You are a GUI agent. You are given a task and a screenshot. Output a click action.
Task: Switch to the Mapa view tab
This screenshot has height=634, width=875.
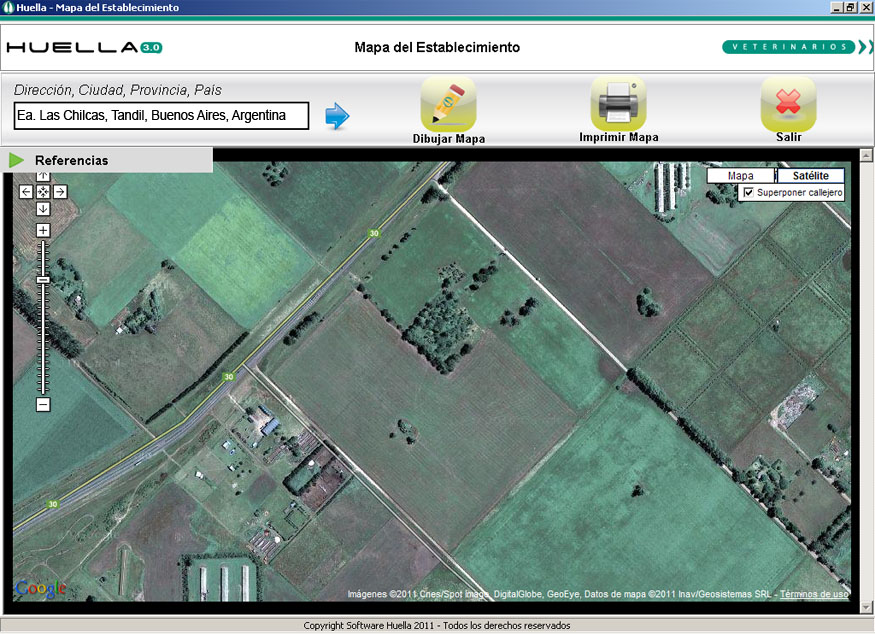tap(741, 176)
